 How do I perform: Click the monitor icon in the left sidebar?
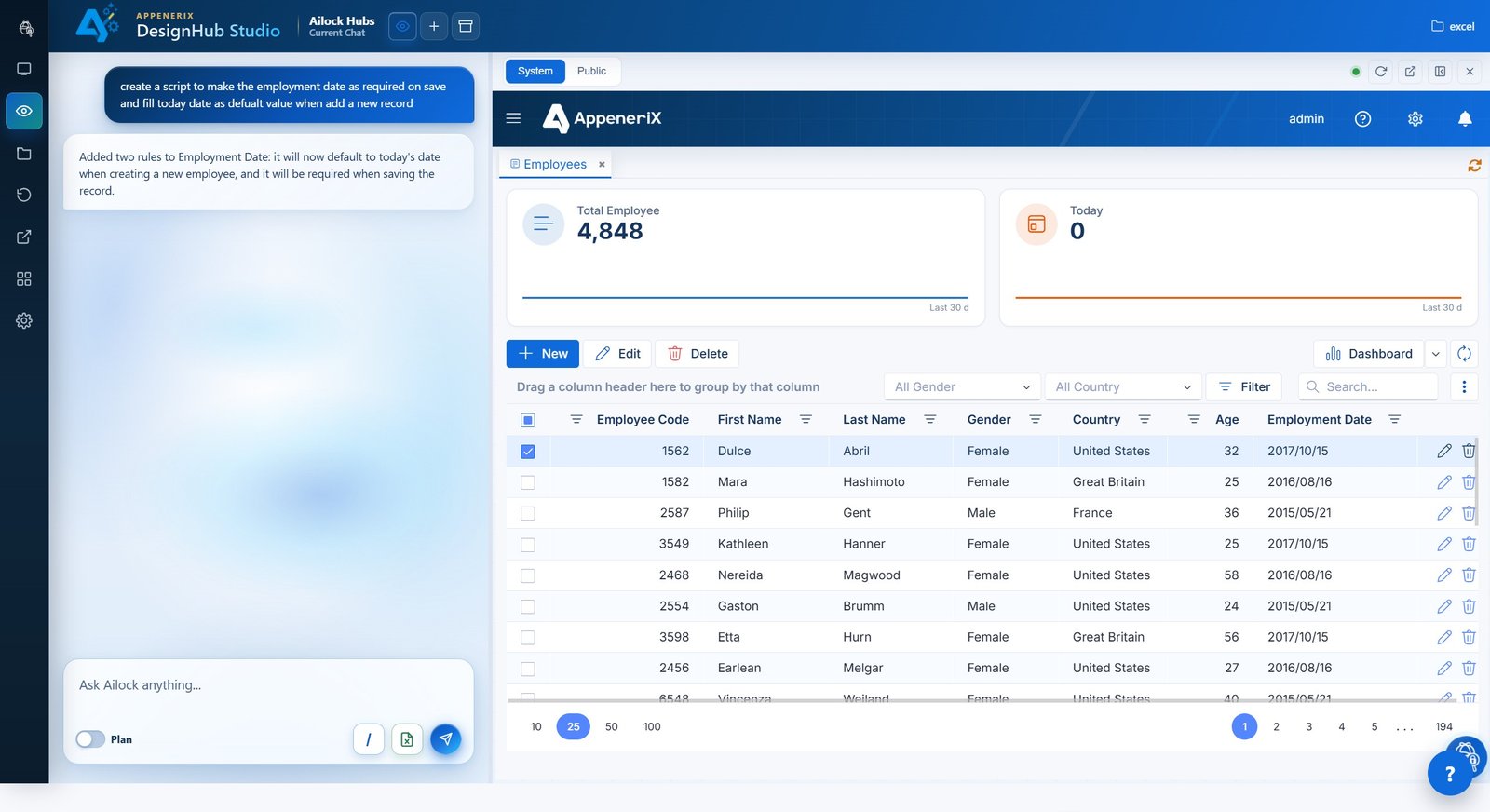point(24,69)
